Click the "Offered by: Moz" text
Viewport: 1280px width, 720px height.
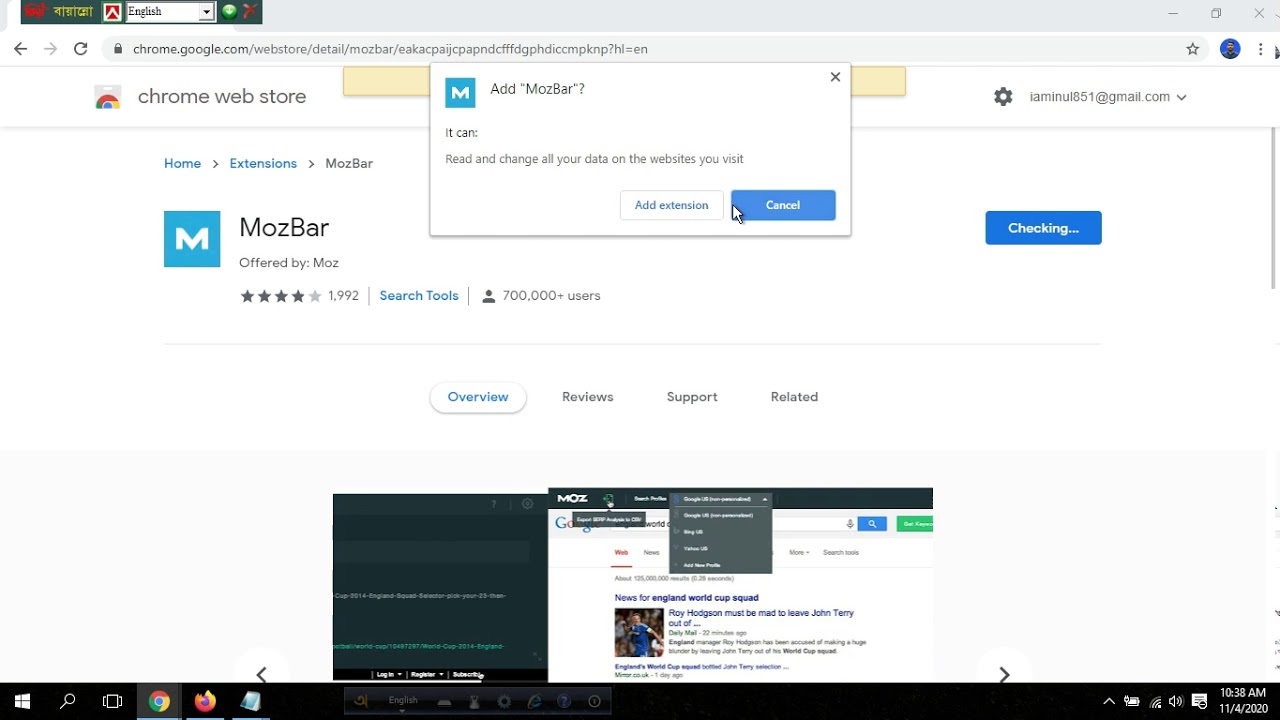tap(289, 263)
